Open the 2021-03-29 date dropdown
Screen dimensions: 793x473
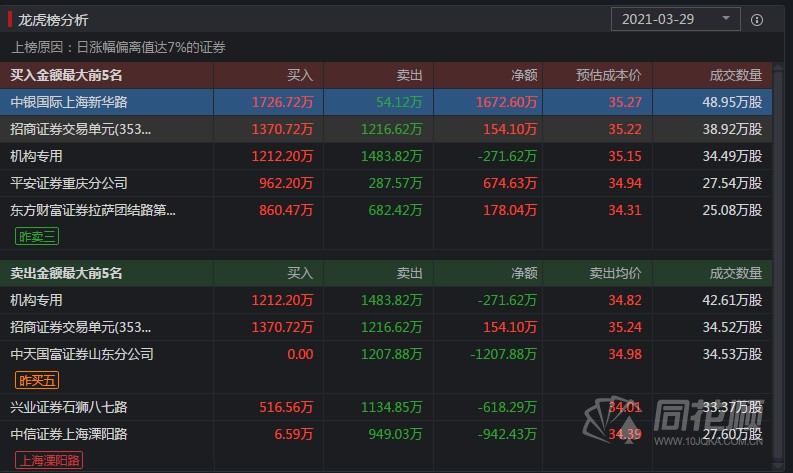point(676,19)
